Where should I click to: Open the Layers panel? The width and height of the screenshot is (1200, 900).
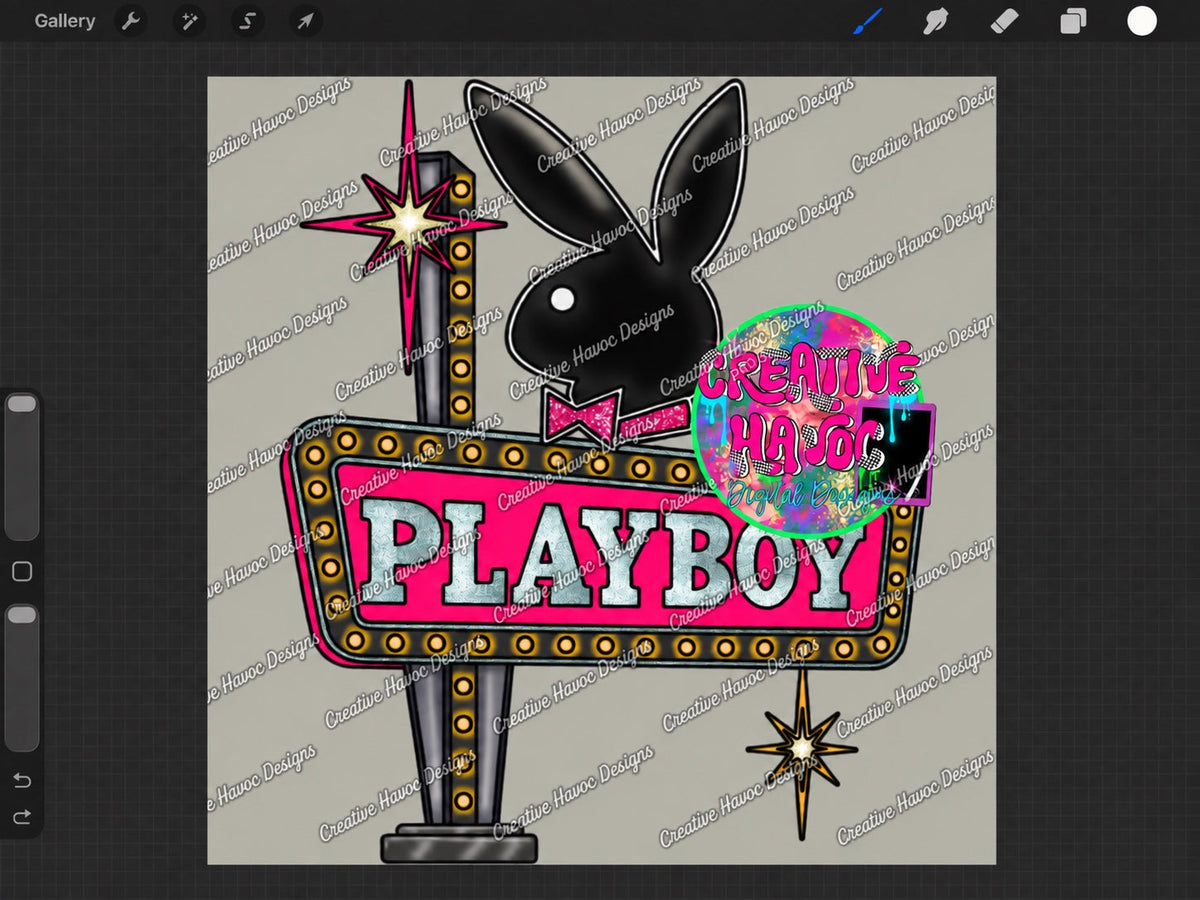click(1073, 21)
